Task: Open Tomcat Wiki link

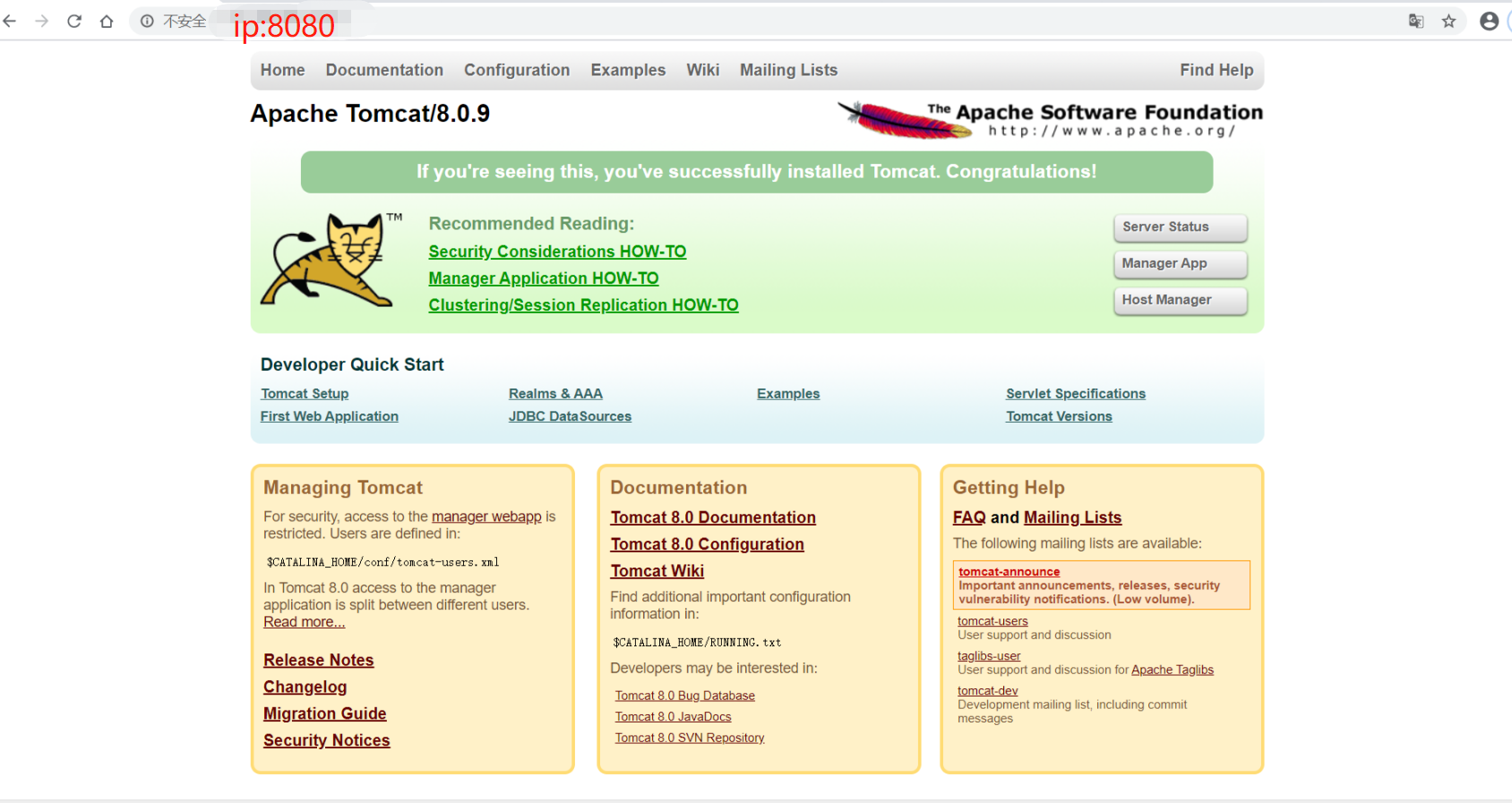Action: pyautogui.click(x=657, y=571)
